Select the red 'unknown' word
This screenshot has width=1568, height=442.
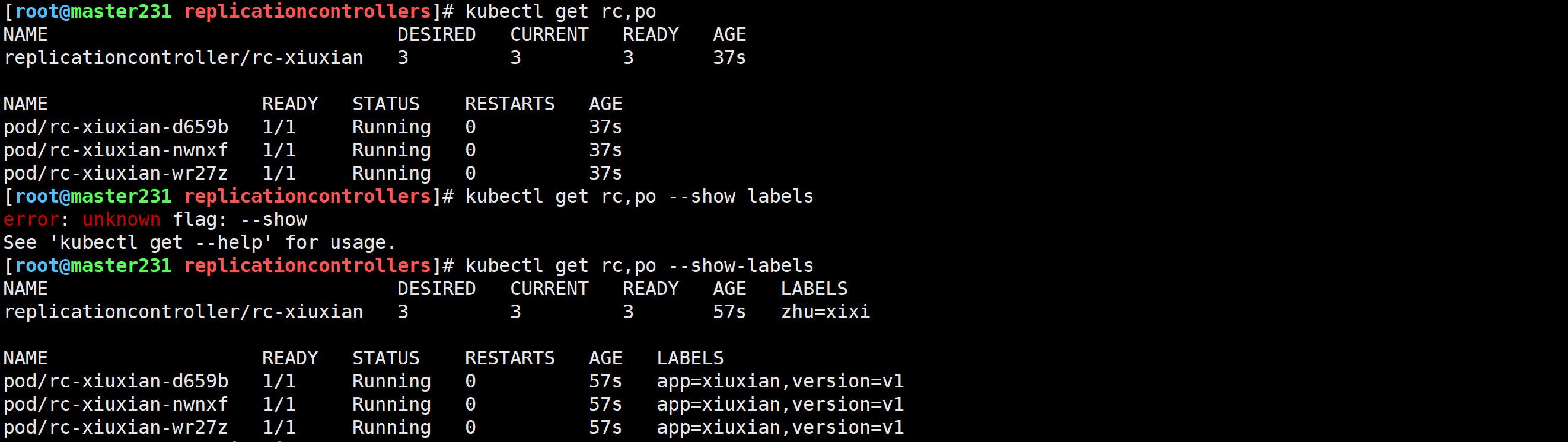[121, 219]
